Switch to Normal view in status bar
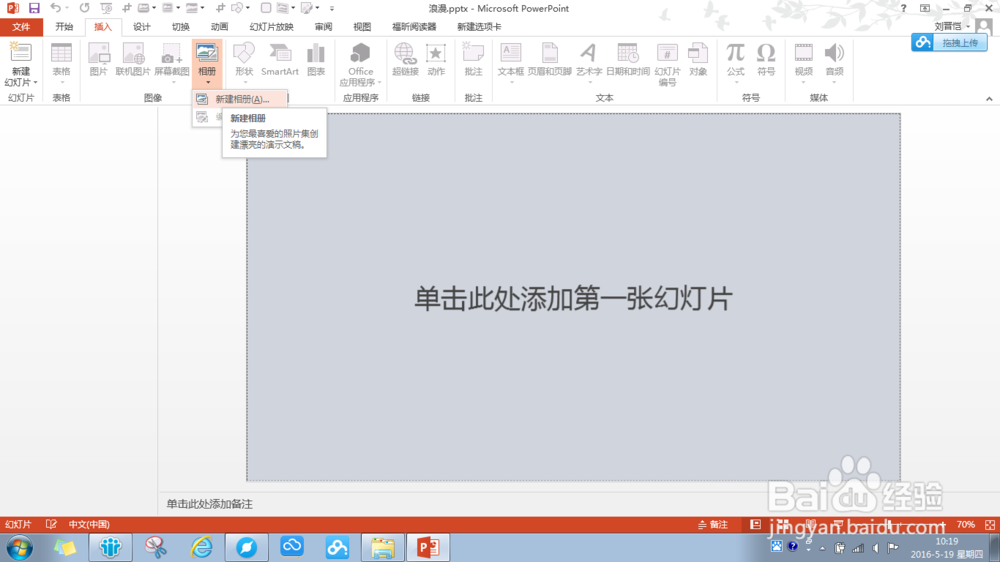 click(x=755, y=524)
